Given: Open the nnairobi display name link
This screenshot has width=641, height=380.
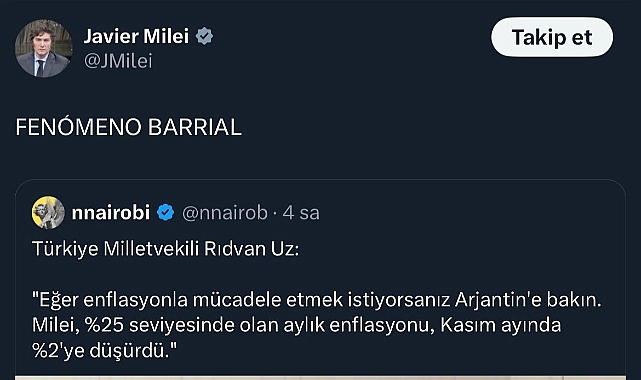Looking at the screenshot, I should click(111, 212).
